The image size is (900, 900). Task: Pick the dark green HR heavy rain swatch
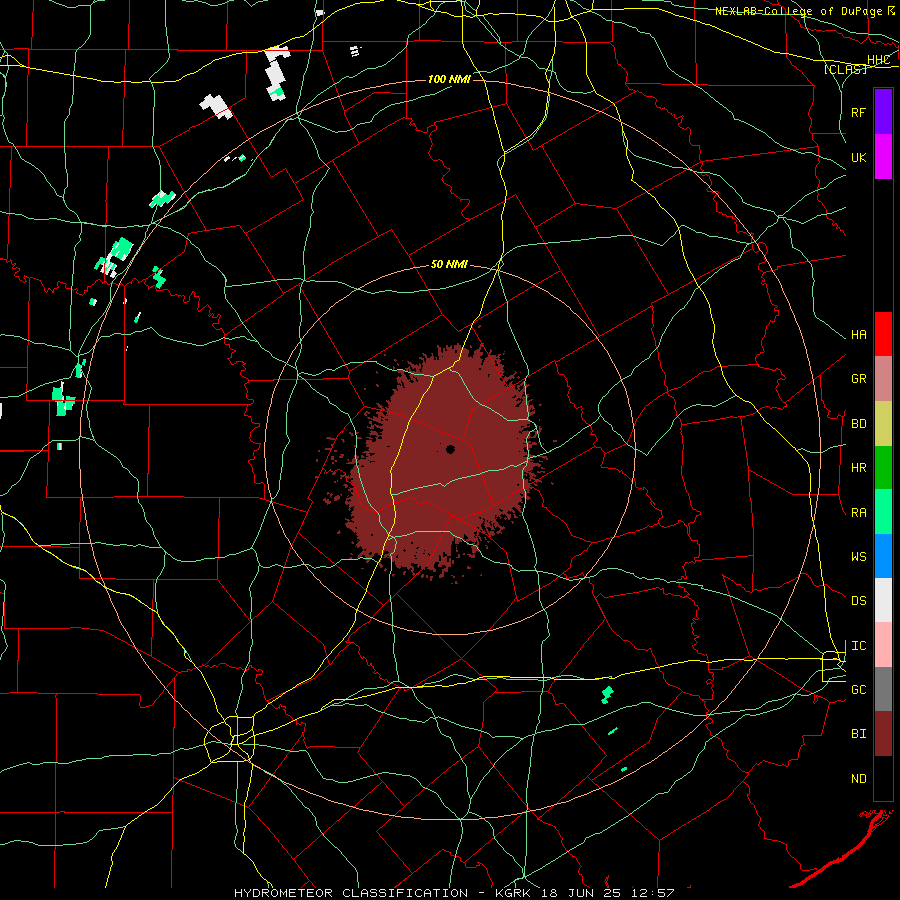tap(883, 467)
